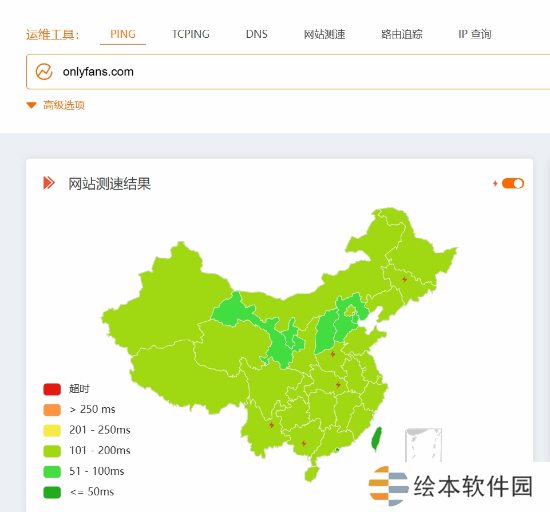Click the orange chart icon in input
The height and width of the screenshot is (512, 550).
pos(44,72)
